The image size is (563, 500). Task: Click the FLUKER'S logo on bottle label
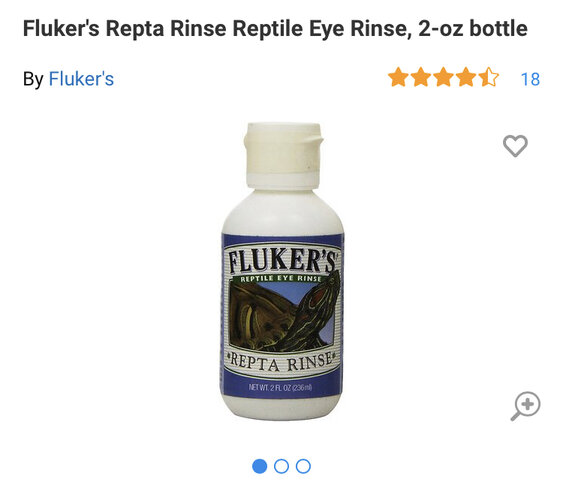coord(283,260)
